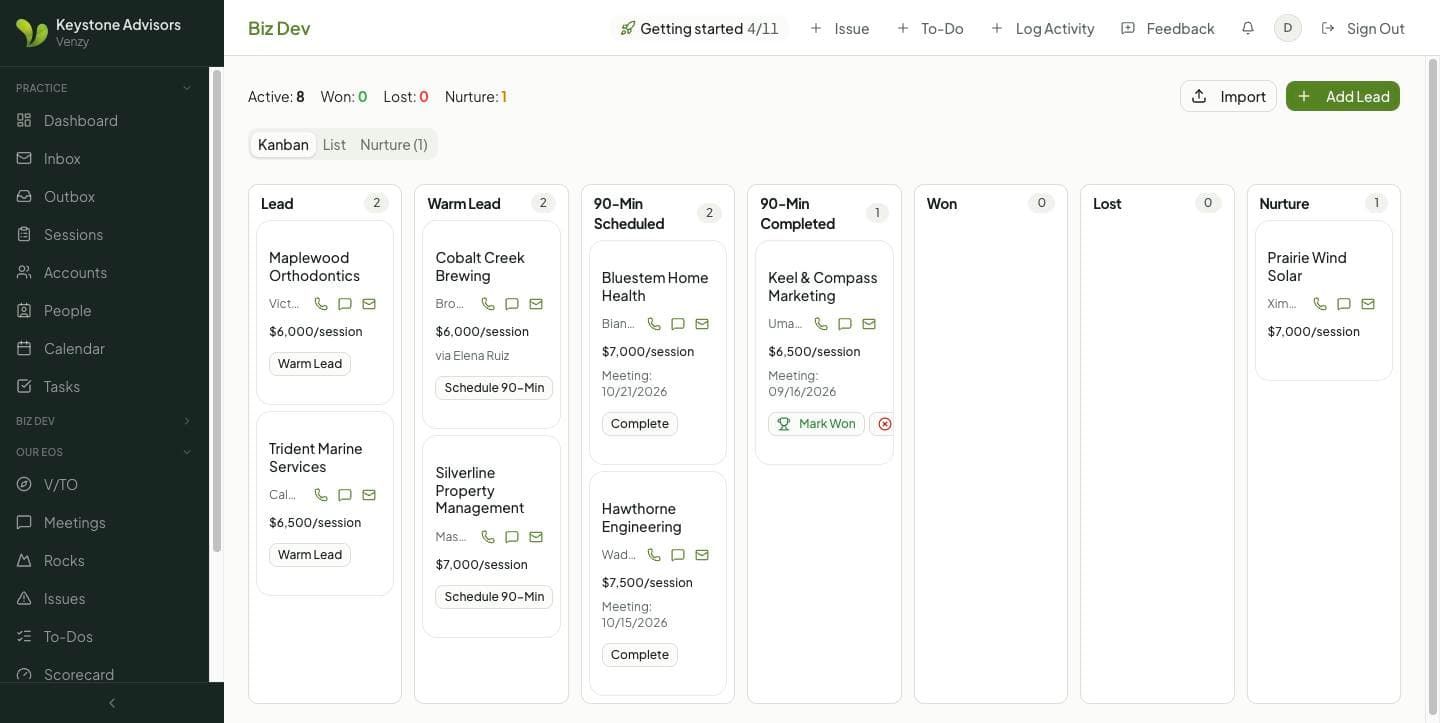Screen dimensions: 1440x723
Task: Click envelope icon on Hawthorne Engineering card
Action: click(702, 555)
